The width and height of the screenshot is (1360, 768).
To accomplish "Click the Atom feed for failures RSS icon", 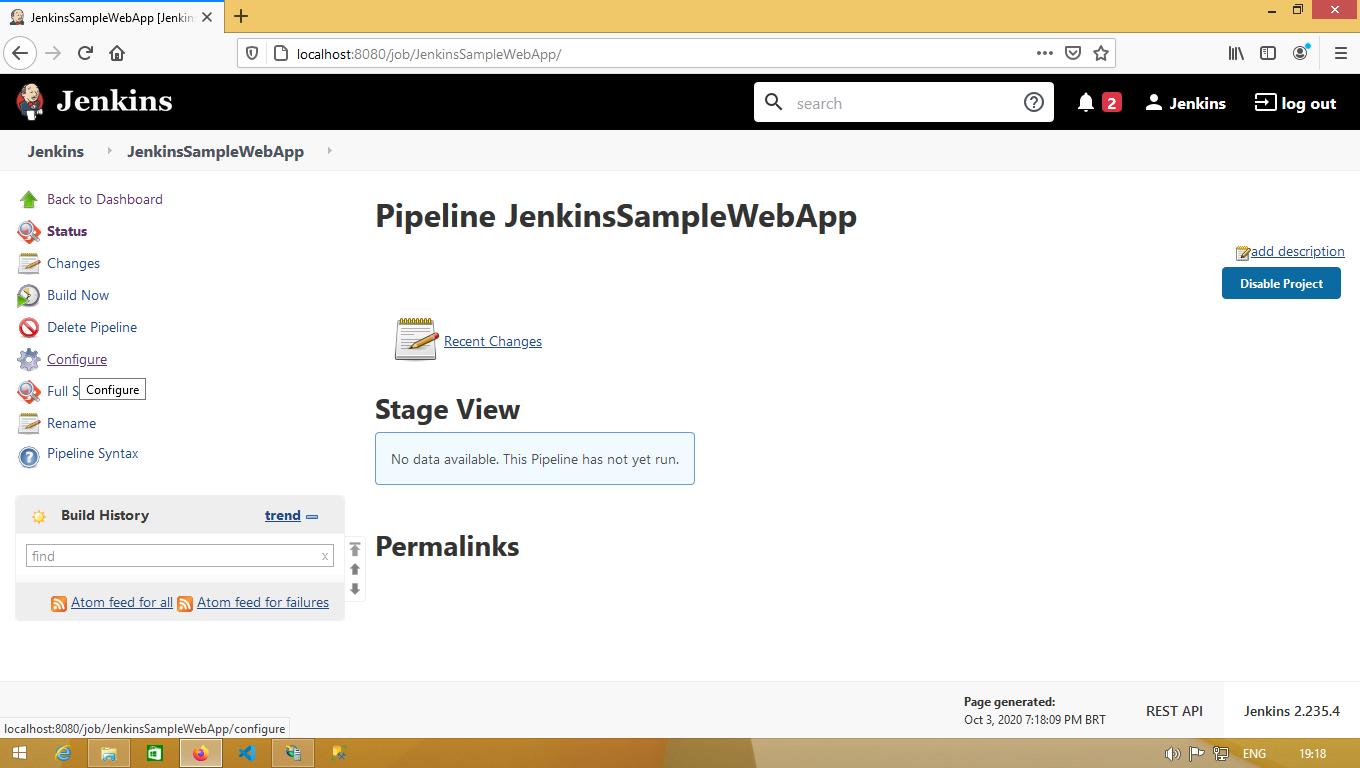I will click(x=185, y=604).
